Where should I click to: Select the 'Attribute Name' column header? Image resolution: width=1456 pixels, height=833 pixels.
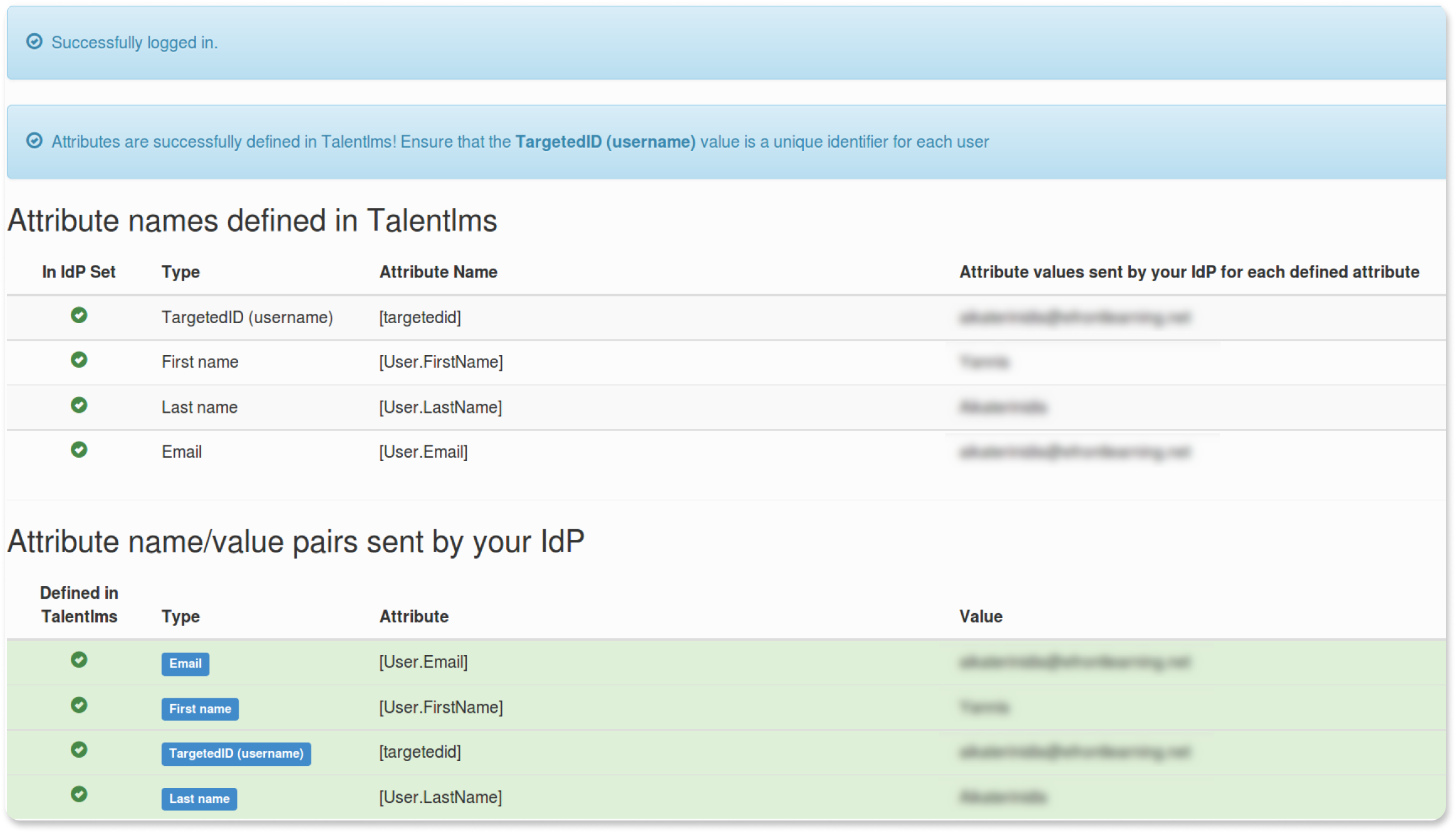[x=438, y=271]
